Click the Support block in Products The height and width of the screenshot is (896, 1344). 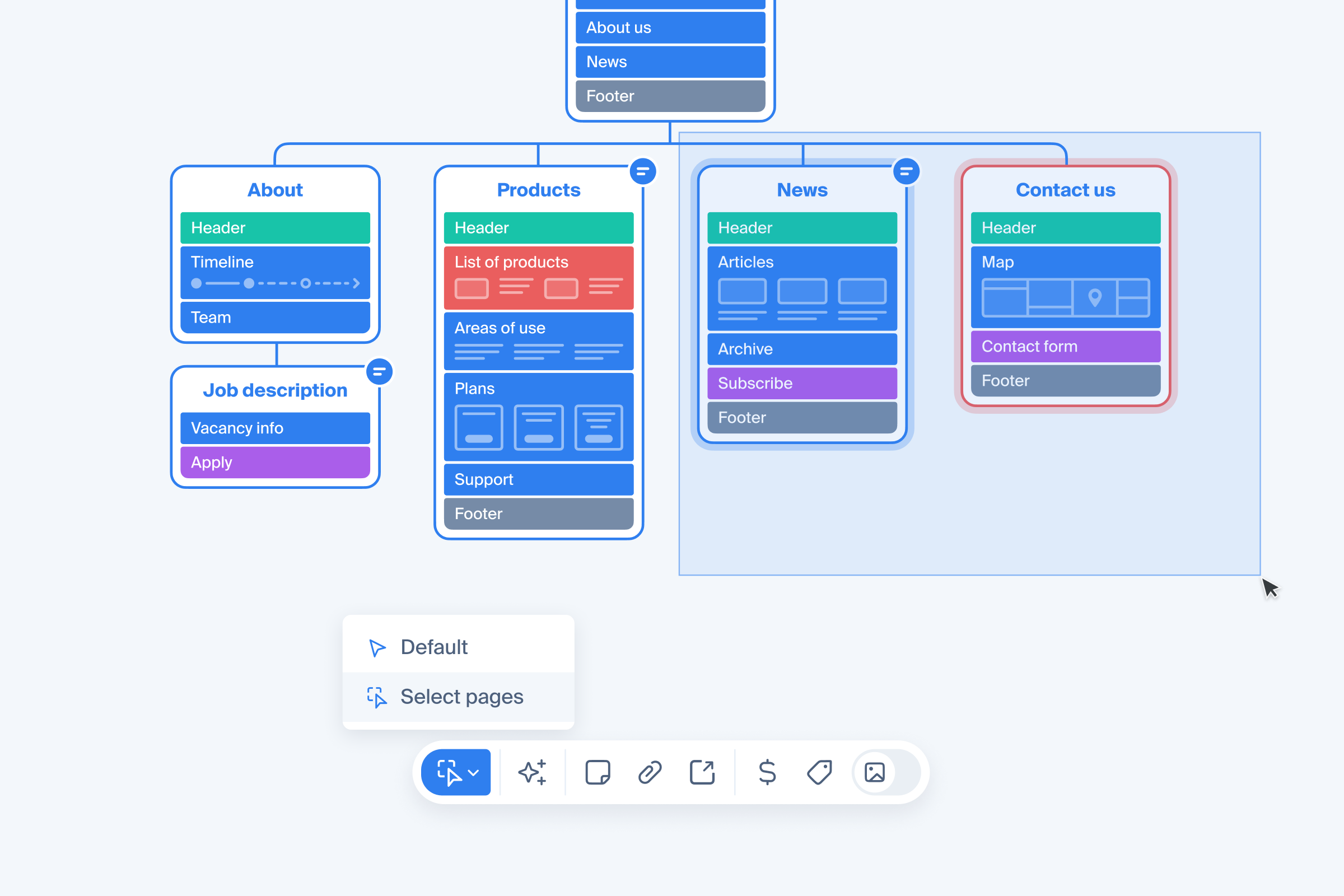(538, 479)
